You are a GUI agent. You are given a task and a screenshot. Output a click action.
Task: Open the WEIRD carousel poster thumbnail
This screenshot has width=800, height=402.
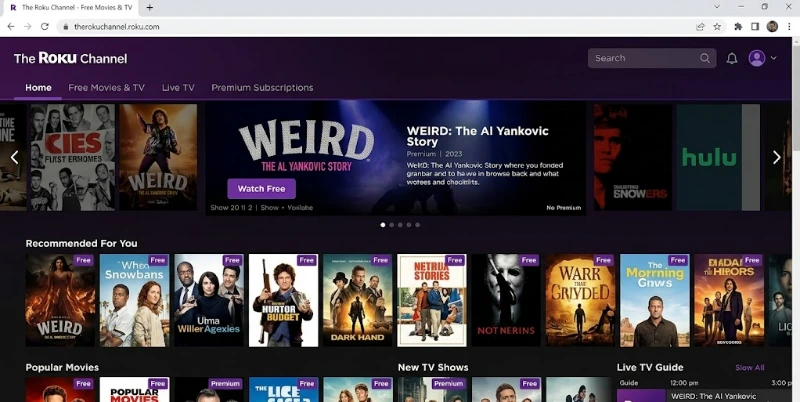158,157
